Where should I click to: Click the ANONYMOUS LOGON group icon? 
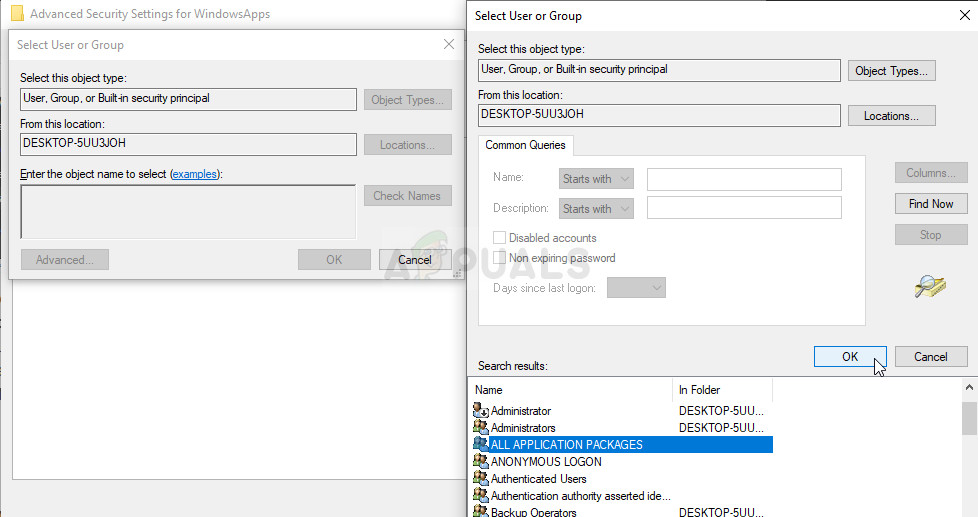(x=480, y=461)
